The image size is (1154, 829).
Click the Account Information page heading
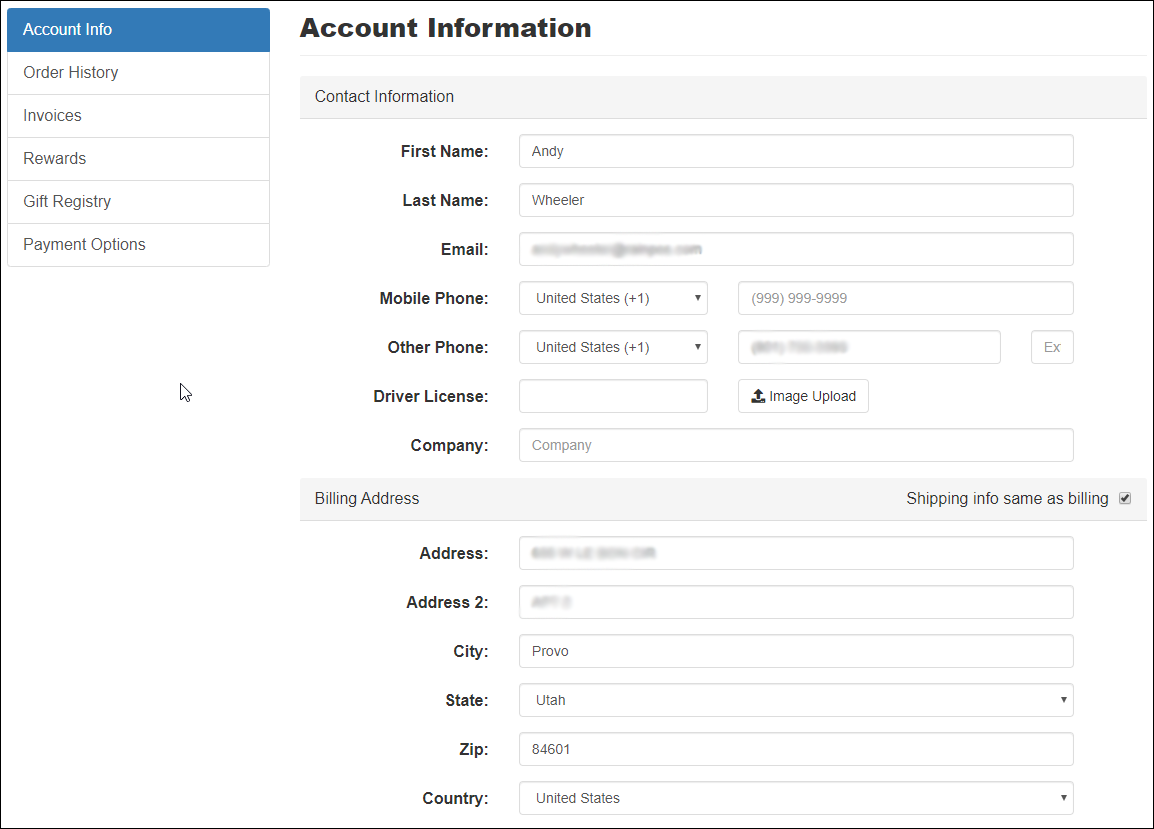click(445, 28)
